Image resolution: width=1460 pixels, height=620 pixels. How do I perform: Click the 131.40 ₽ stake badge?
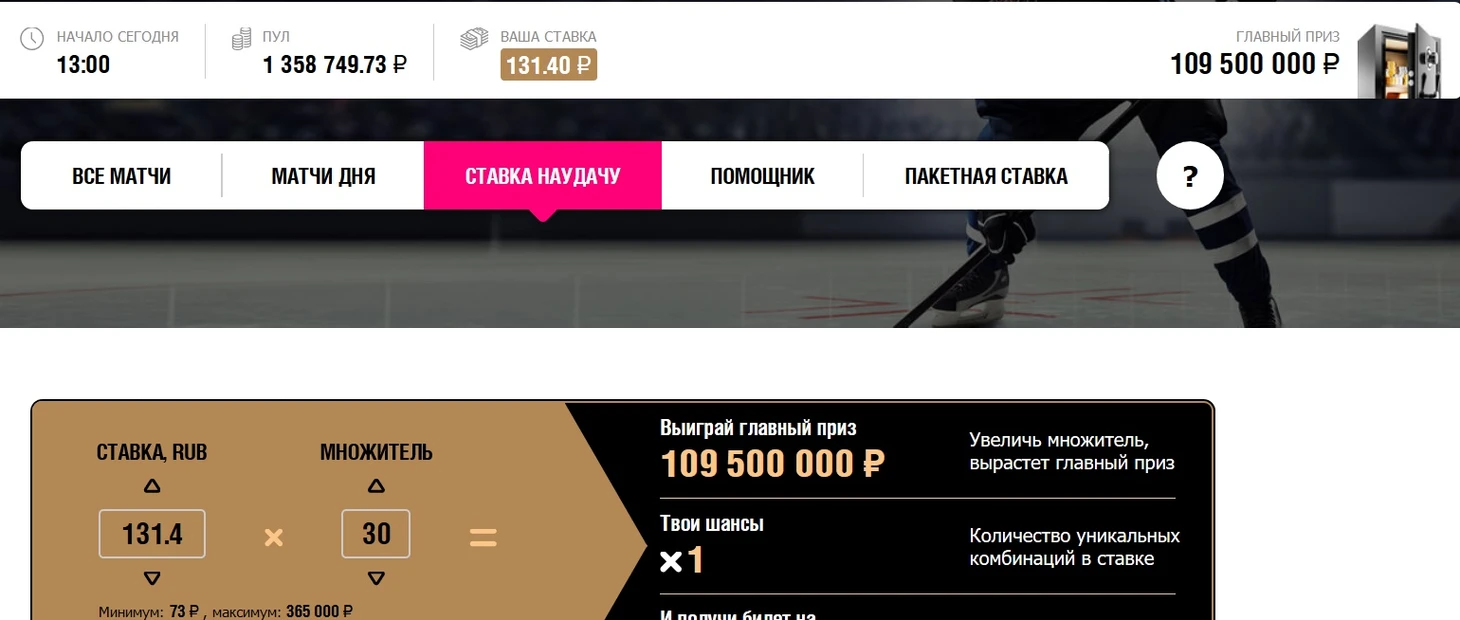click(x=549, y=65)
